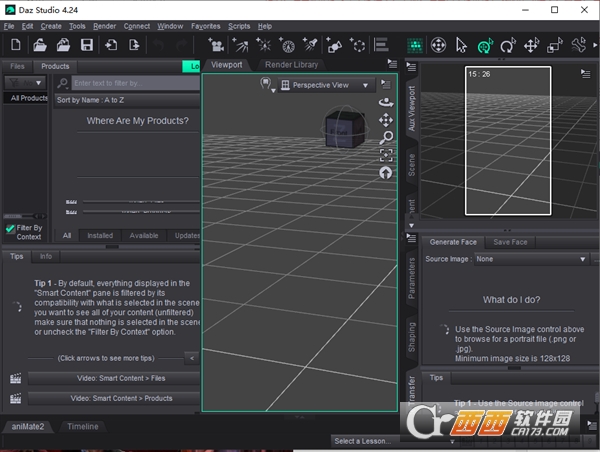Open the Parameters side tab
Viewport: 600px width, 452px height.
click(x=411, y=278)
